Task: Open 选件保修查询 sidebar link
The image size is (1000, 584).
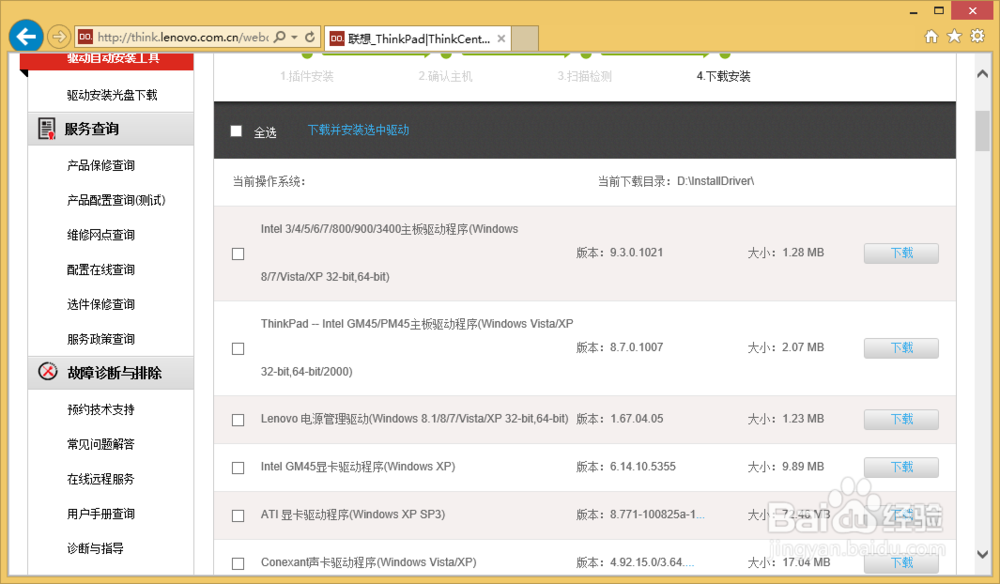Action: tap(101, 304)
